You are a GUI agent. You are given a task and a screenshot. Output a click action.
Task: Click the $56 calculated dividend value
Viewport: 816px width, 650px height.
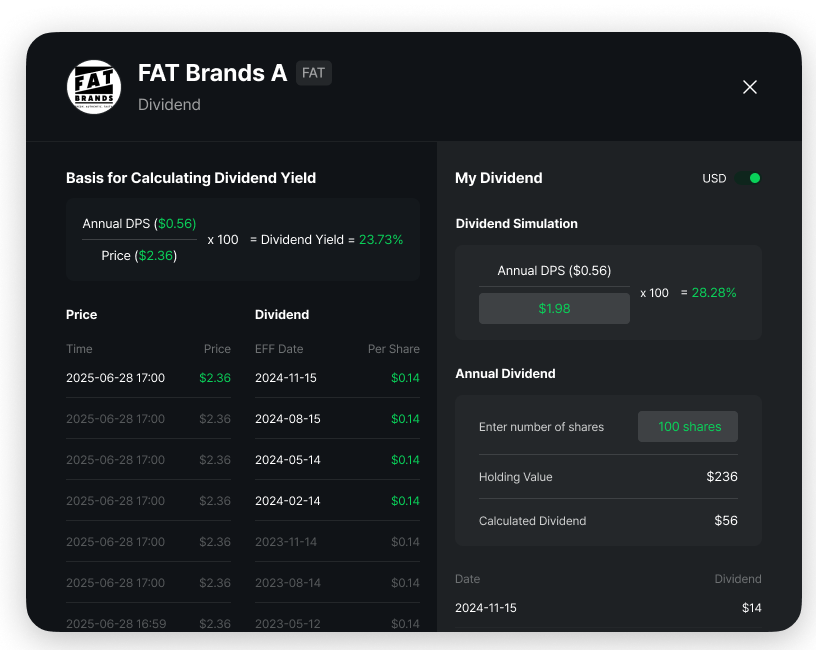click(726, 520)
